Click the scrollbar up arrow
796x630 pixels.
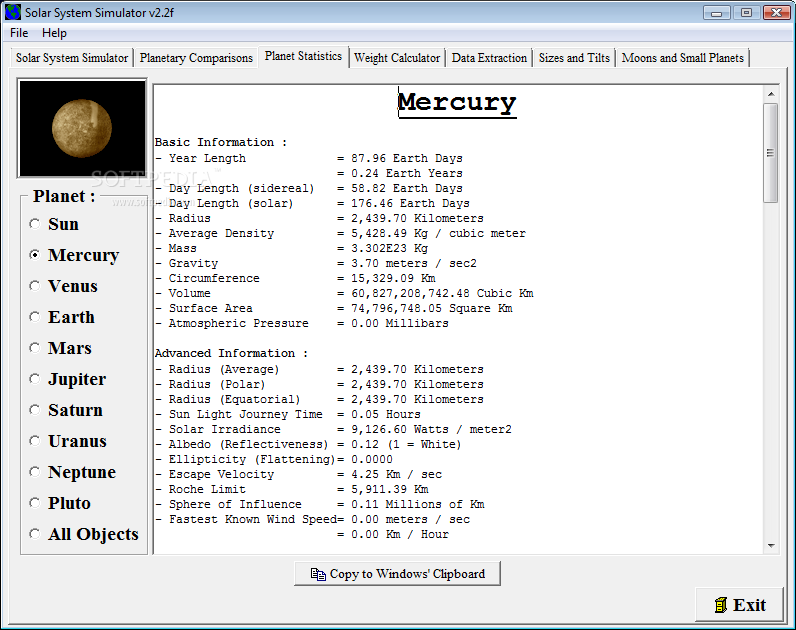pos(771,94)
